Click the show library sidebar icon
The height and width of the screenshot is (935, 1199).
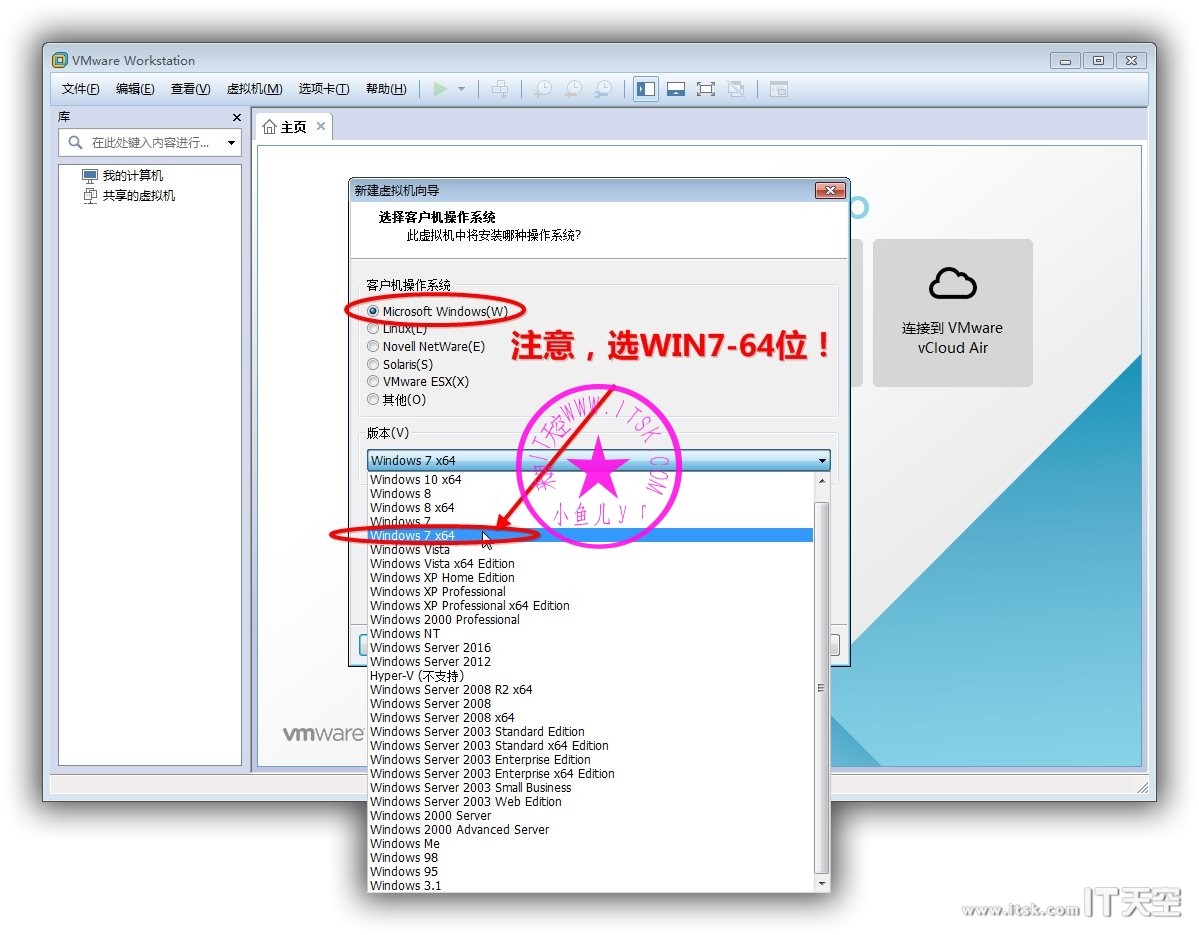646,89
